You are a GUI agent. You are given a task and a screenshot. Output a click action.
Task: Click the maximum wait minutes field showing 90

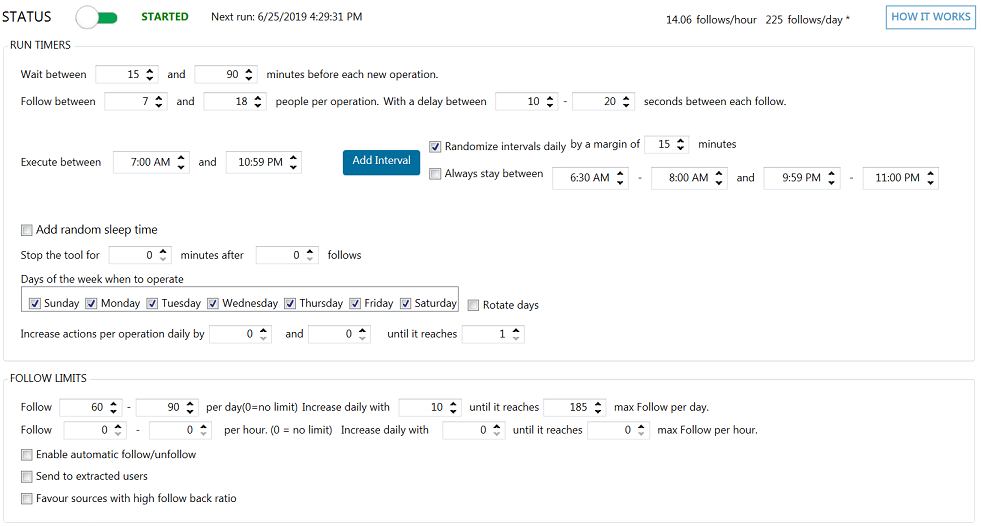219,74
